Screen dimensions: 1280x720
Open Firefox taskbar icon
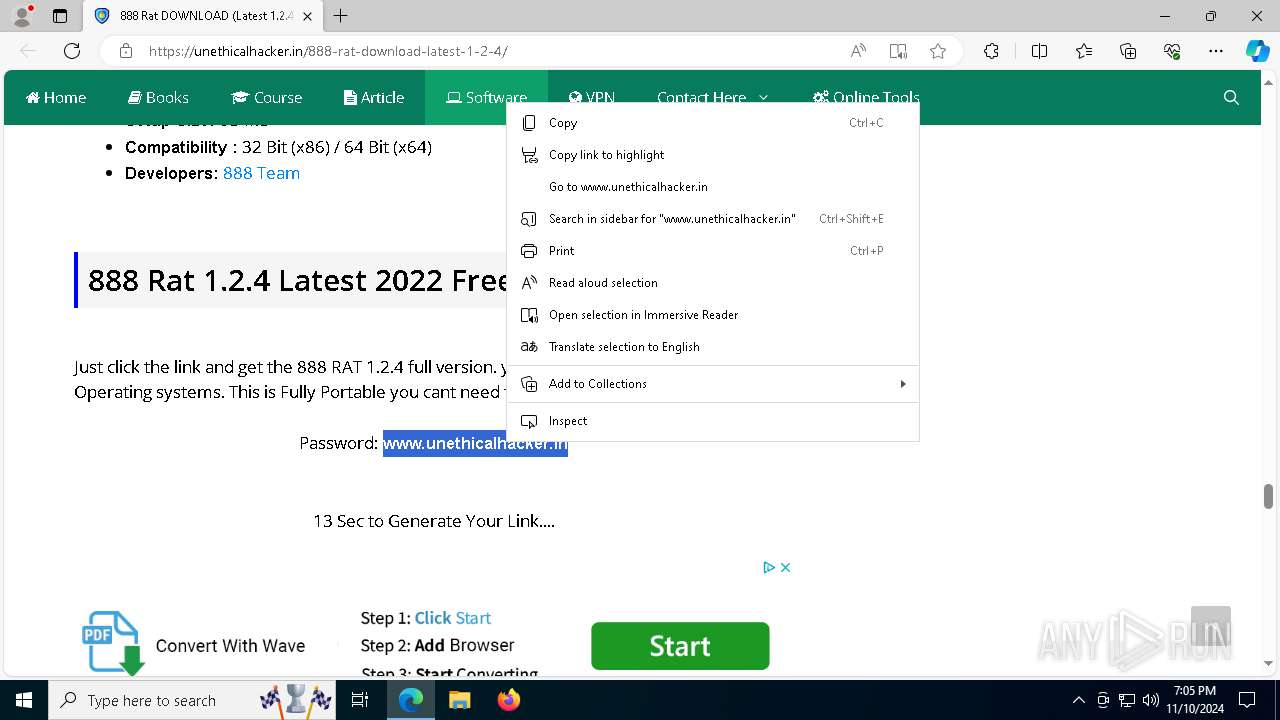(509, 700)
